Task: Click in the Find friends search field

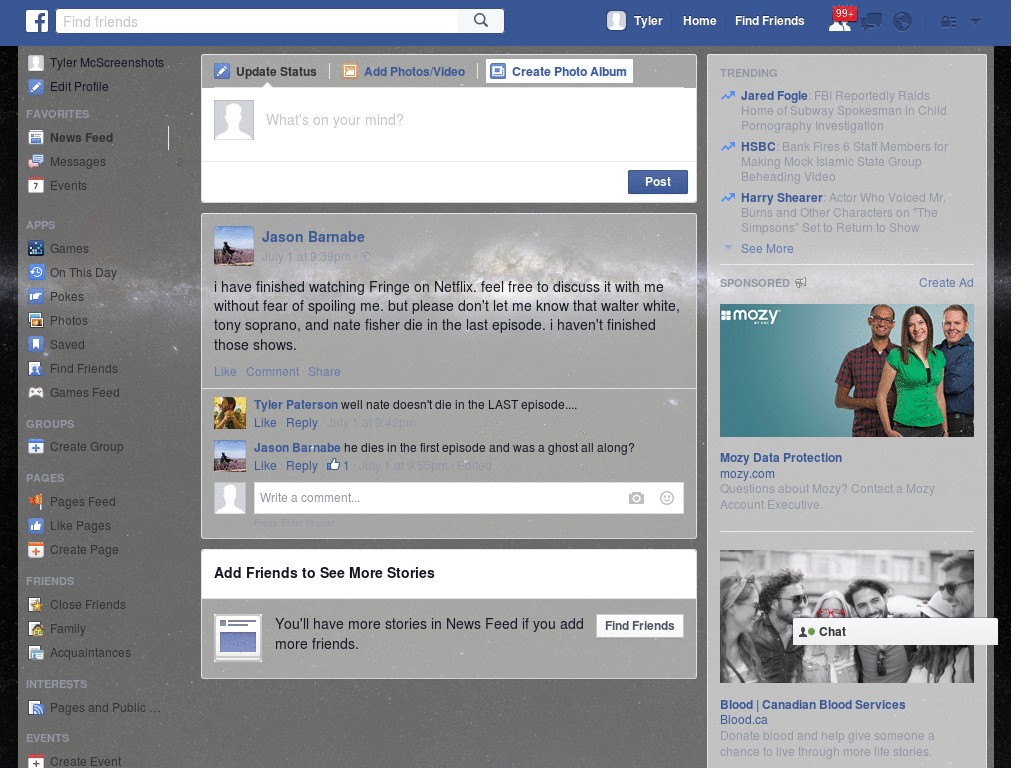Action: [x=257, y=21]
